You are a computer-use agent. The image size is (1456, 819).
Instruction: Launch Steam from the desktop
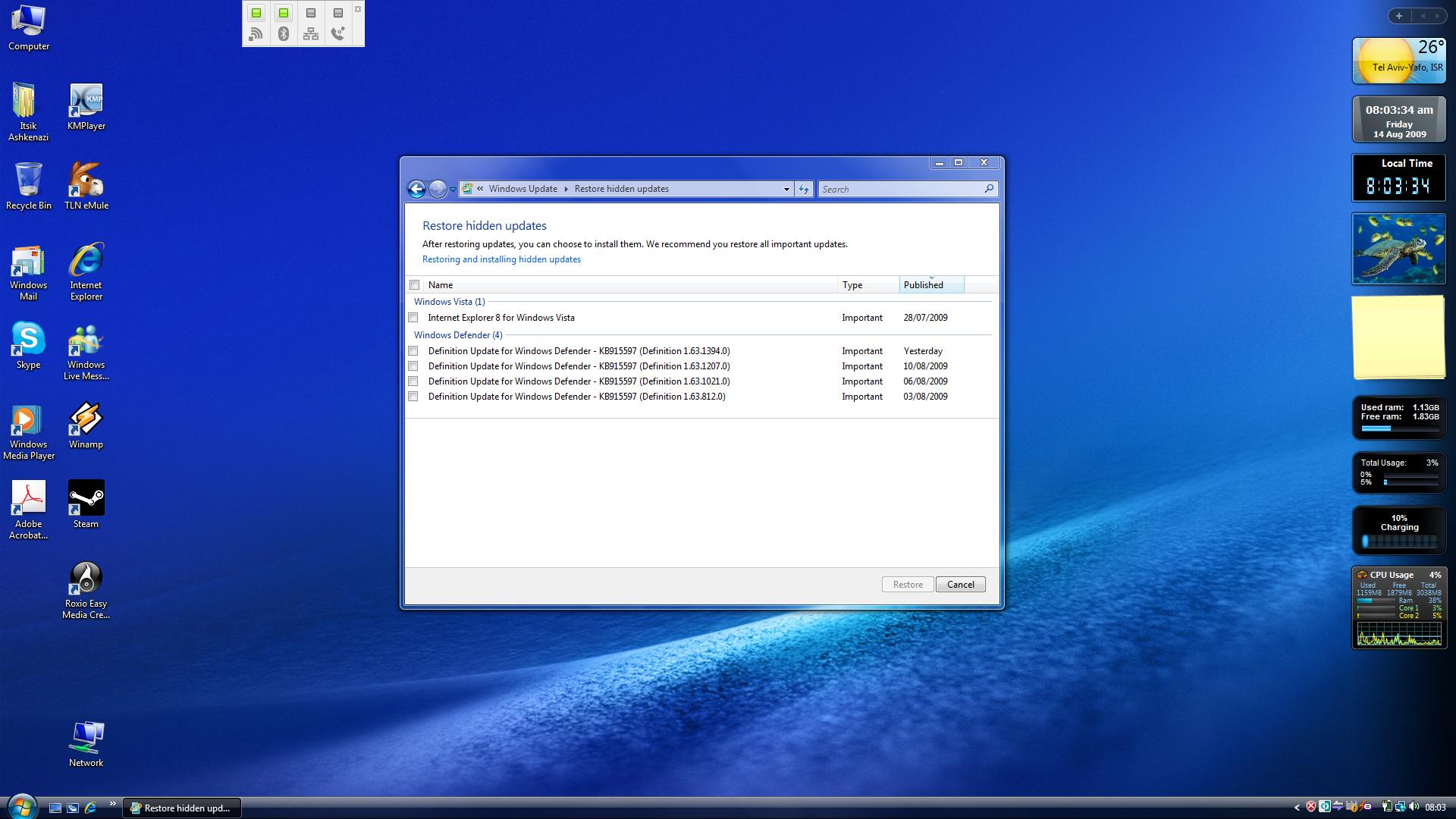pos(86,504)
